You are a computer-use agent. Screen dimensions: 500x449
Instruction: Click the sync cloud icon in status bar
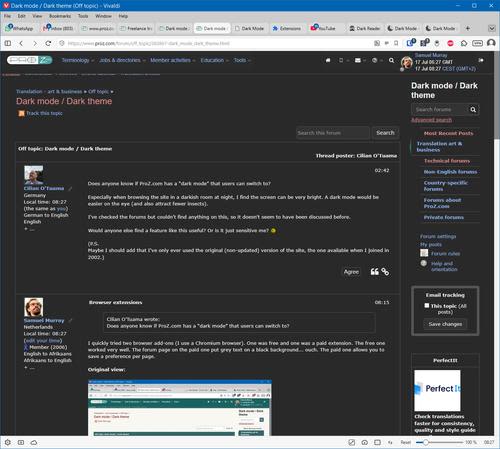(x=34, y=442)
